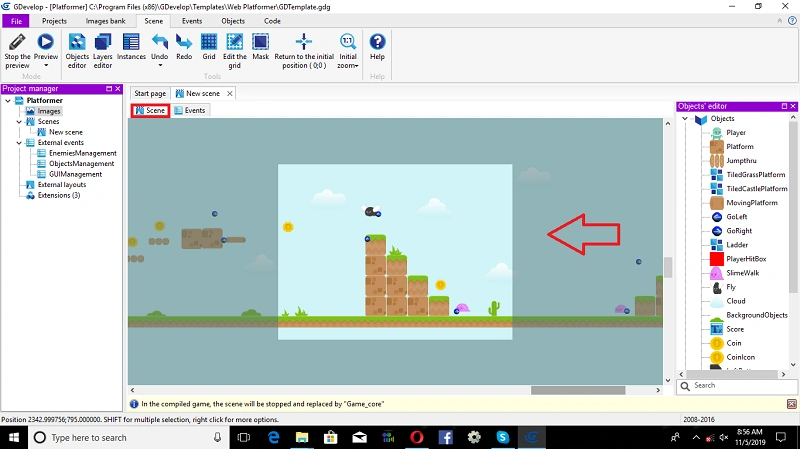The image size is (800, 449).
Task: Open the Preview dropdown arrow
Action: click(x=46, y=66)
